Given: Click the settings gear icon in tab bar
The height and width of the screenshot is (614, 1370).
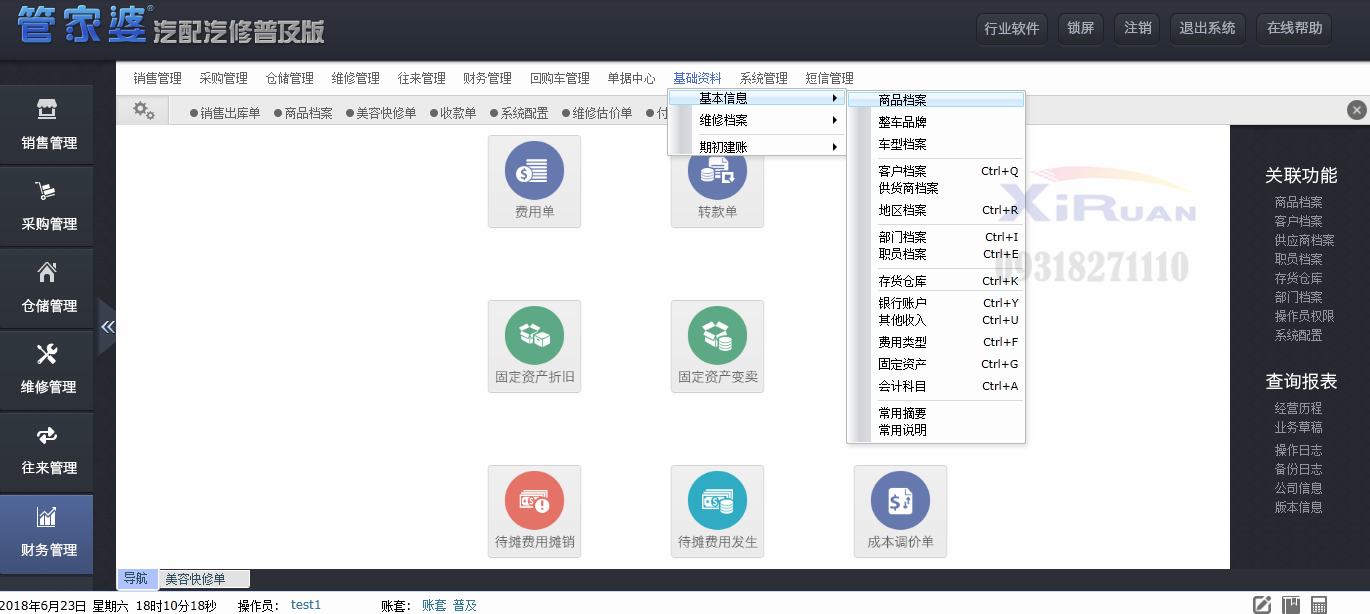Looking at the screenshot, I should coord(144,111).
